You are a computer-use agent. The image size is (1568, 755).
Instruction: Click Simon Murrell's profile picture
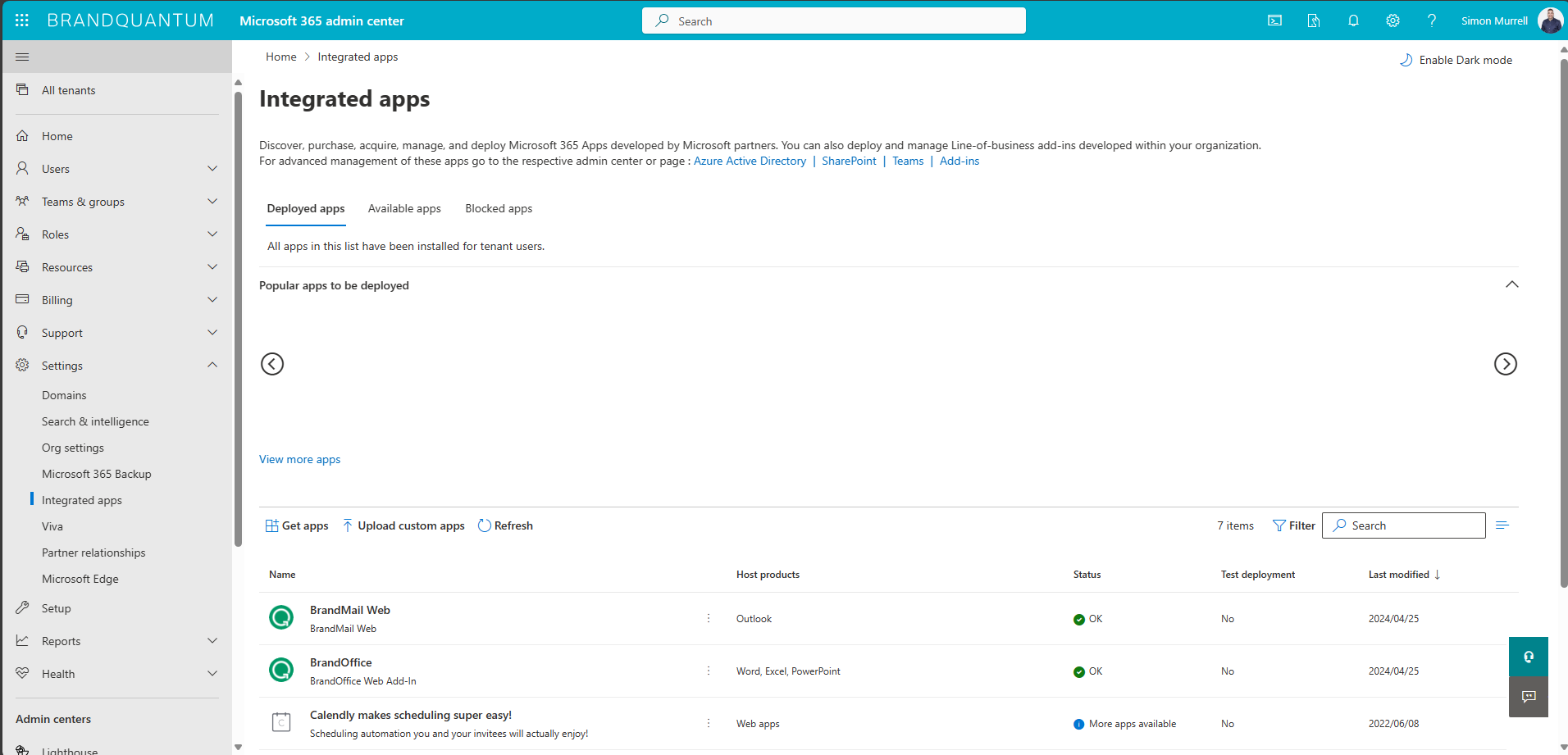pyautogui.click(x=1550, y=20)
